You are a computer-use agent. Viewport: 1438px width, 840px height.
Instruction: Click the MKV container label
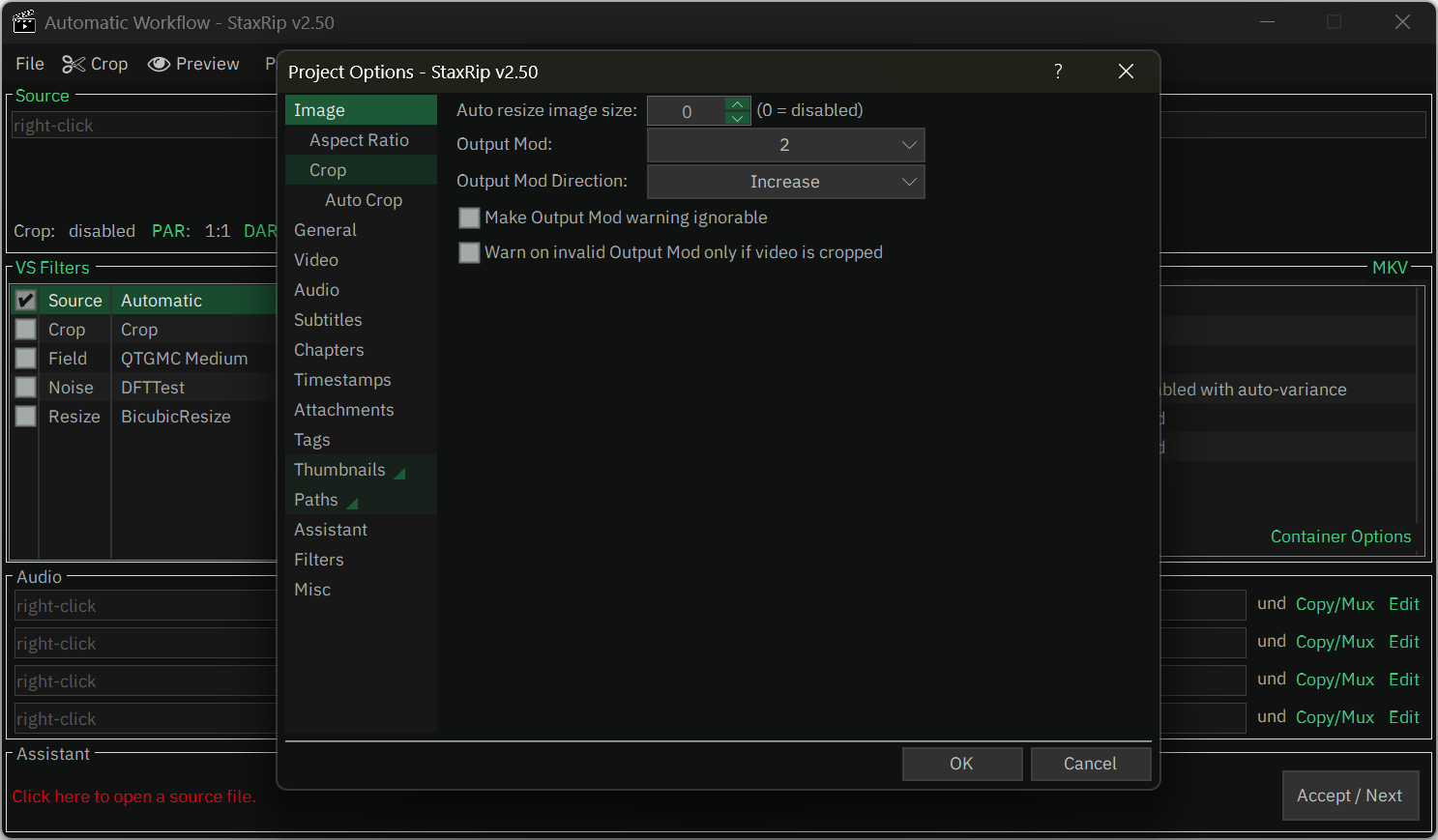point(1390,268)
